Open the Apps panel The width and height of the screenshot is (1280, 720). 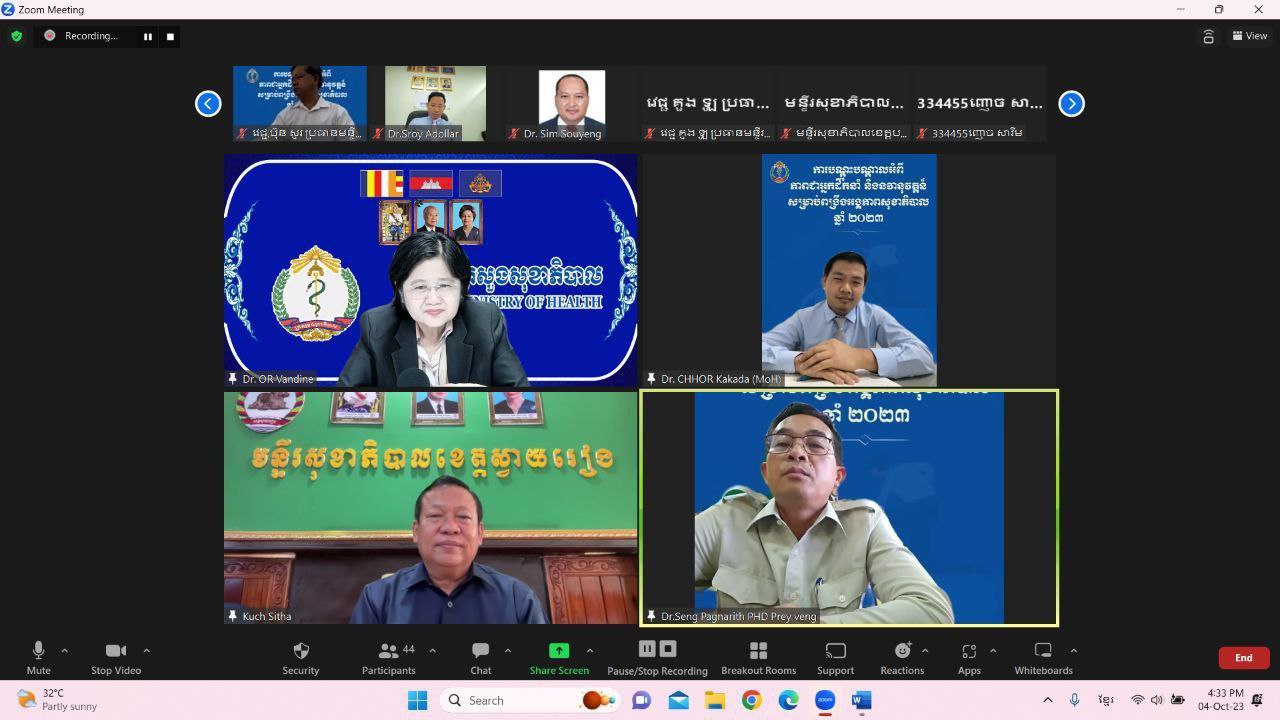click(968, 652)
